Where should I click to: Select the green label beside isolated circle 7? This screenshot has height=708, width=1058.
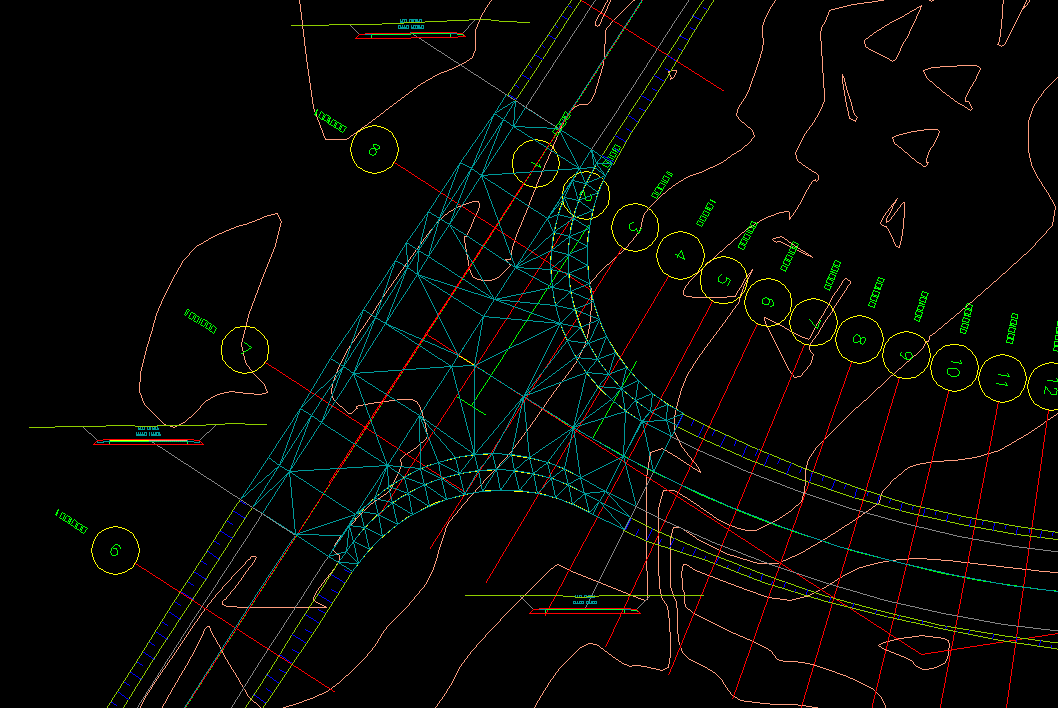pyautogui.click(x=201, y=320)
